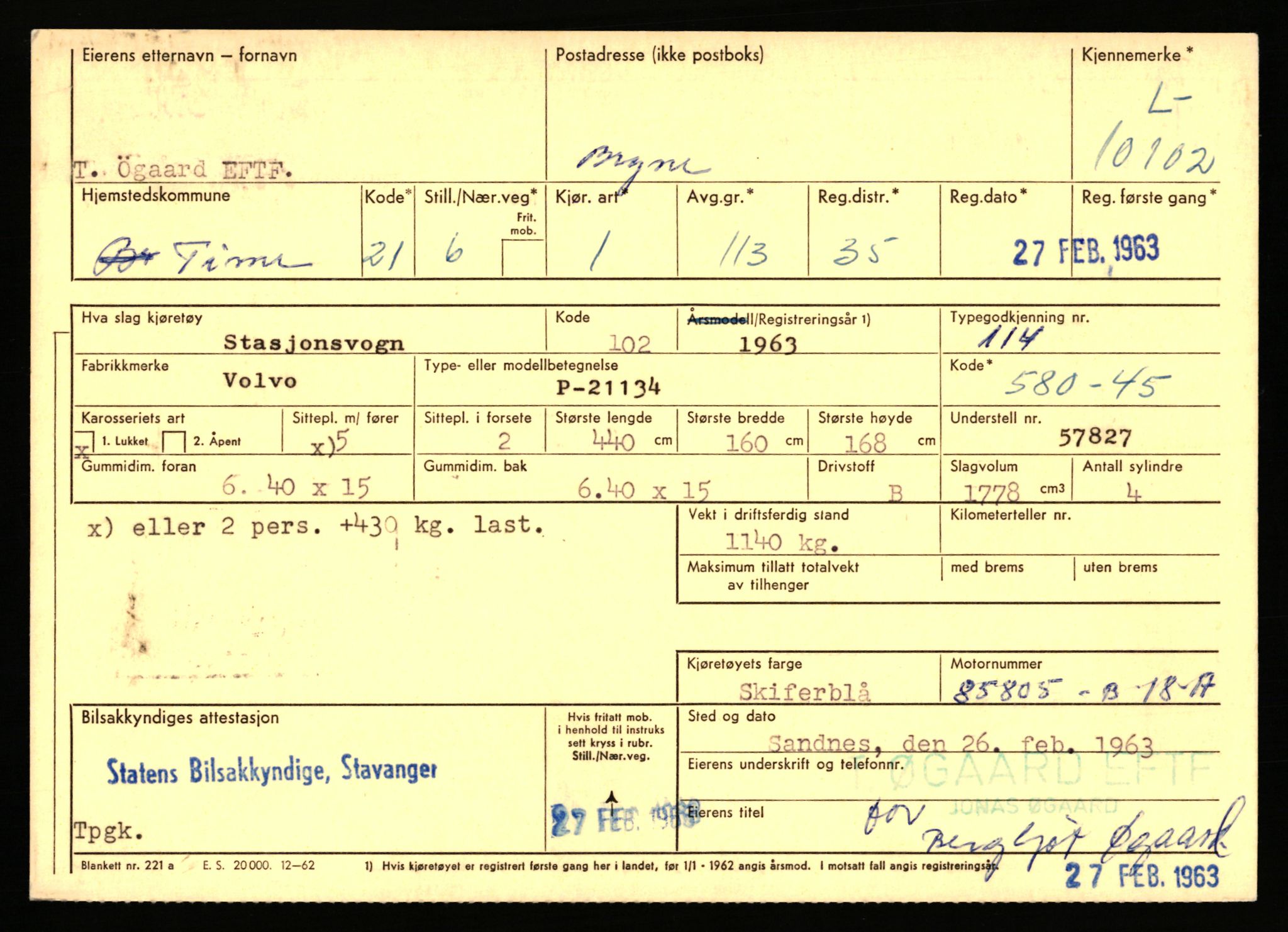1288x932 pixels.
Task: Tick the '1. Lukket' checkbox
Action: 86,442
